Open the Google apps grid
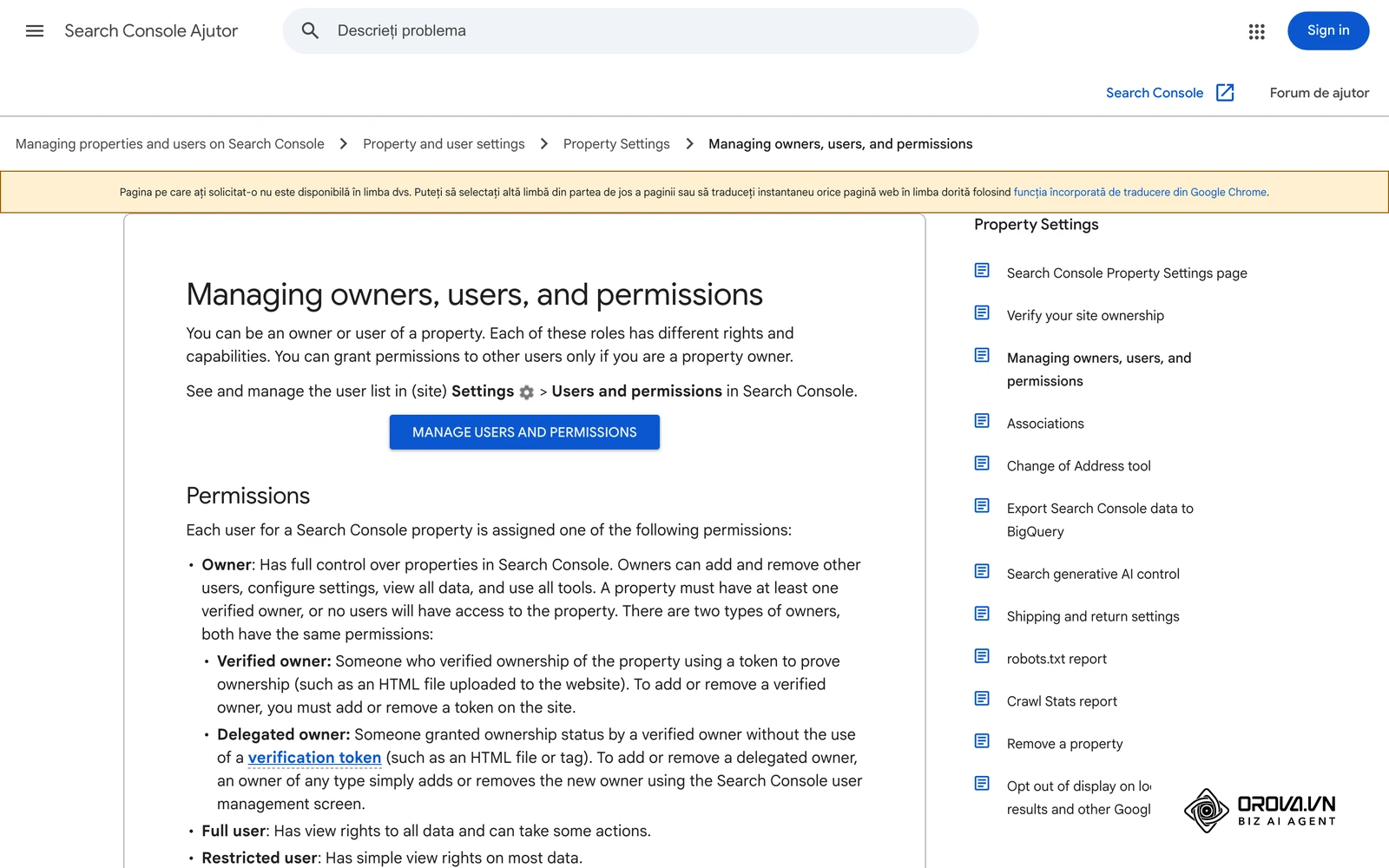Image resolution: width=1389 pixels, height=868 pixels. (x=1256, y=31)
